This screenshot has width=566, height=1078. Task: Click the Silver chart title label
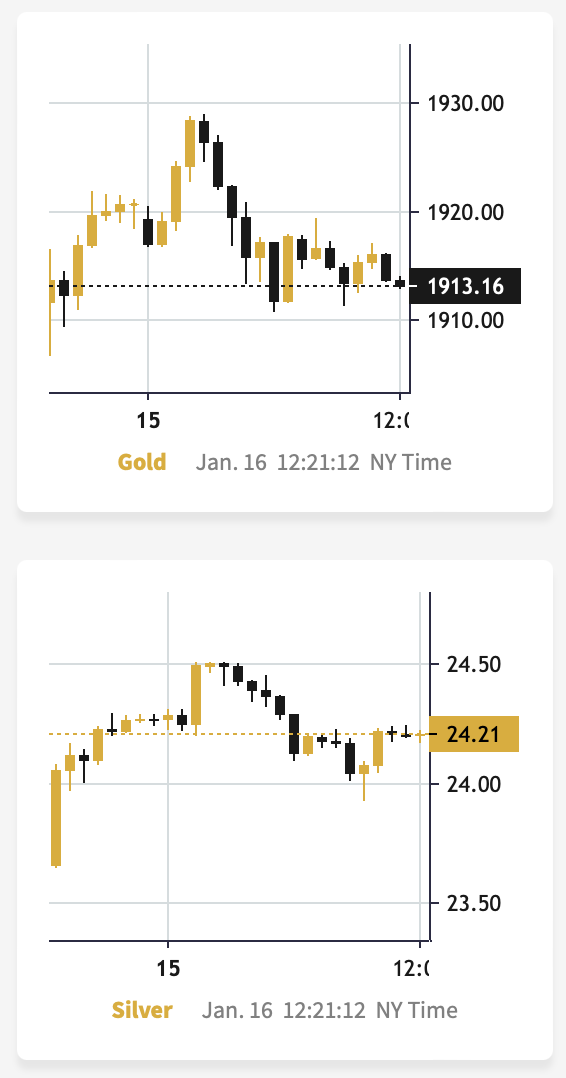(142, 1010)
